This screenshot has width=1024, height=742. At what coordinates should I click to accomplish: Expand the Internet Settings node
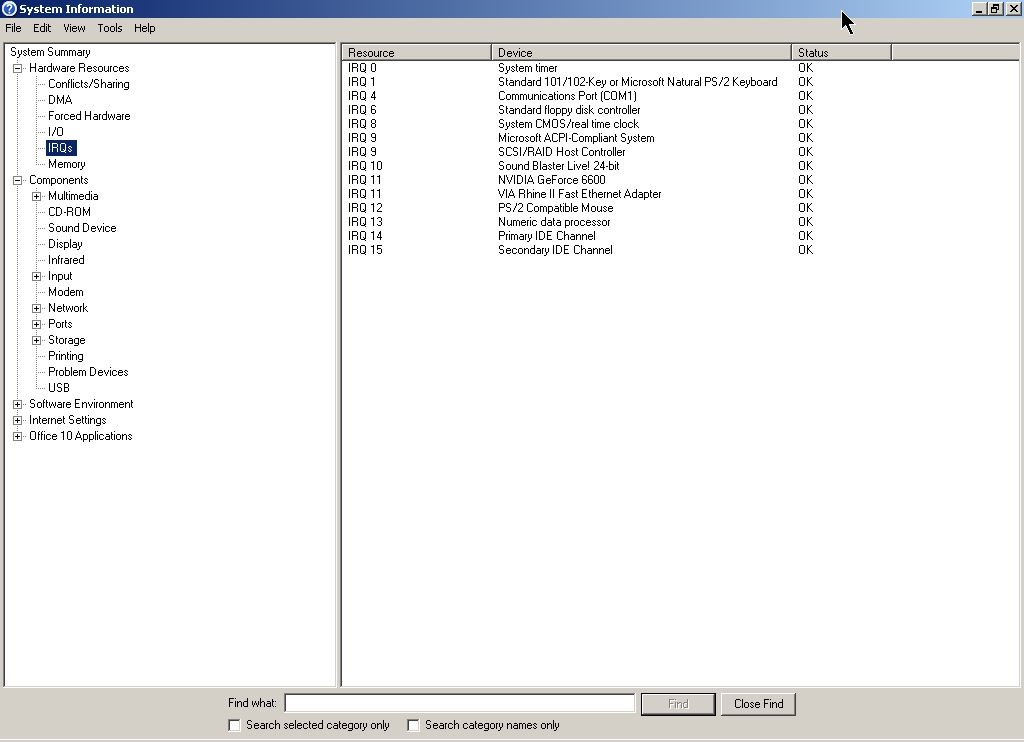coord(18,420)
